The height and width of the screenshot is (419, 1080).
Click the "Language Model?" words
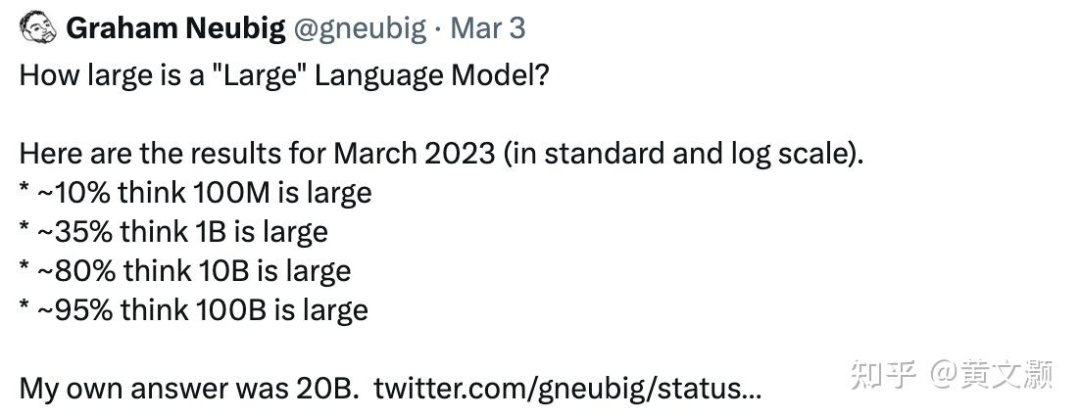coord(432,76)
